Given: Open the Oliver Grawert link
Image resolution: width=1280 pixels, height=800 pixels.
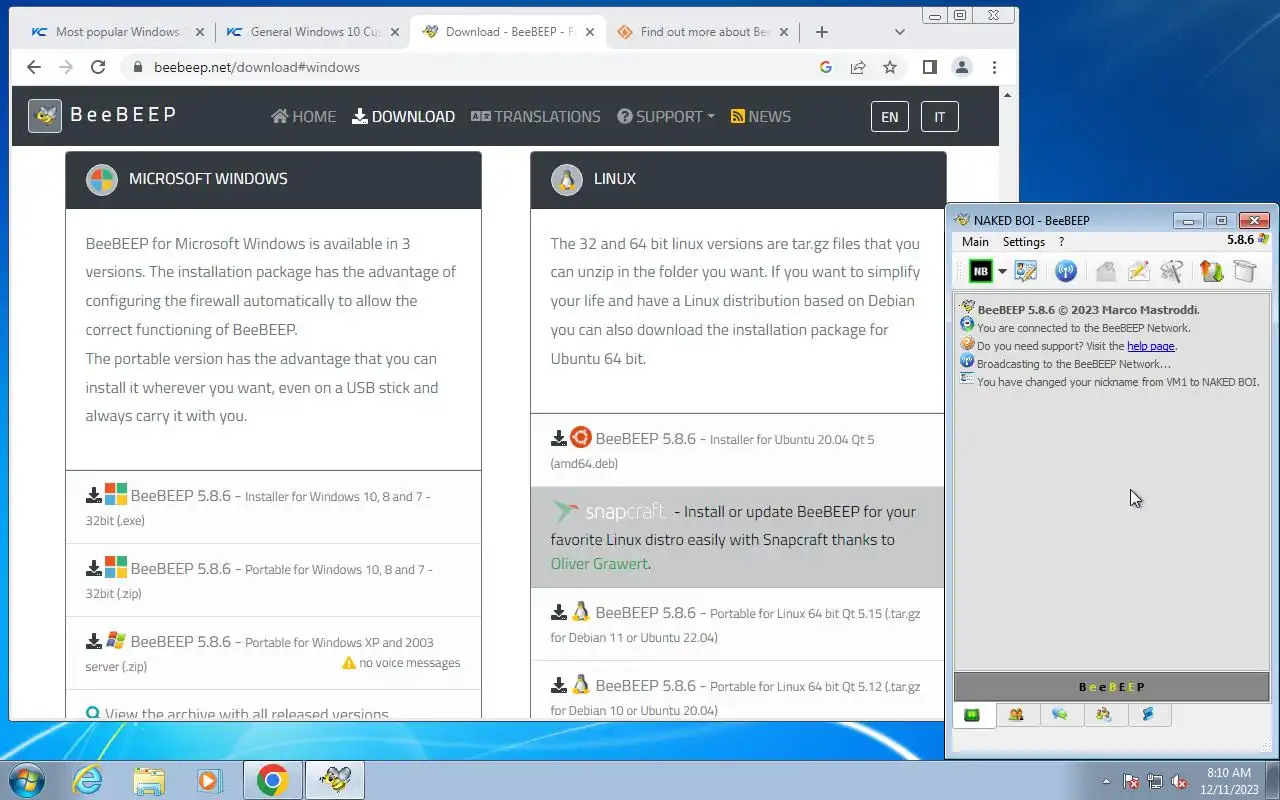Looking at the screenshot, I should click(599, 564).
